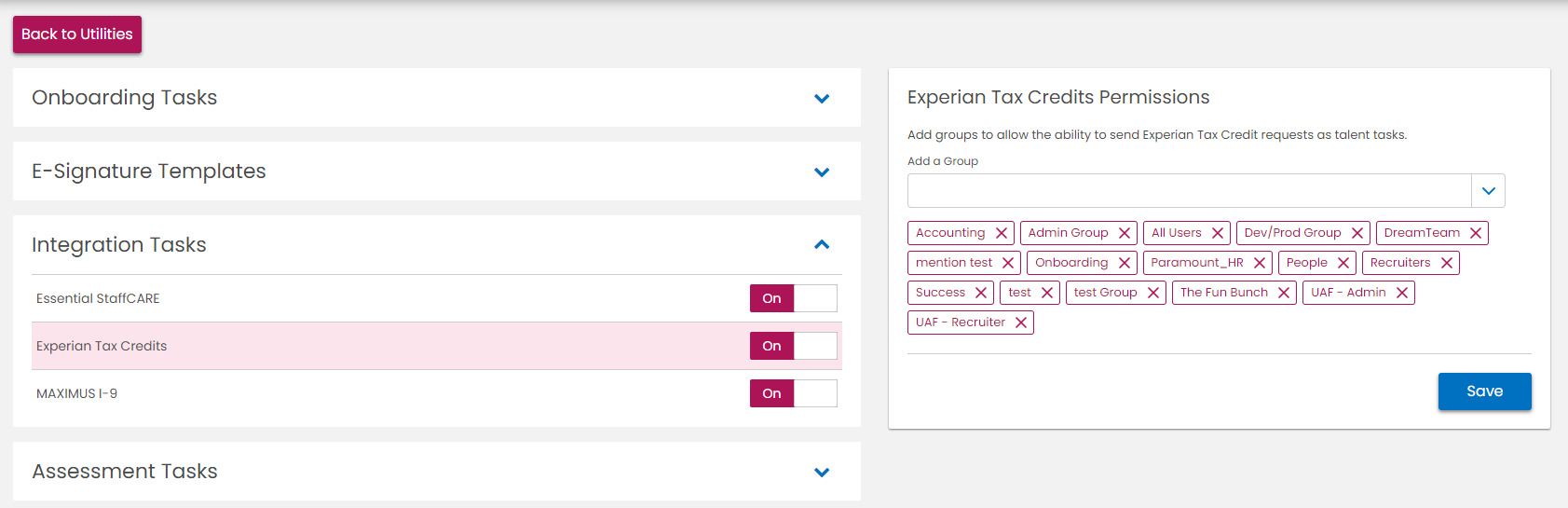Expand the Assessment Tasks section

[x=822, y=472]
